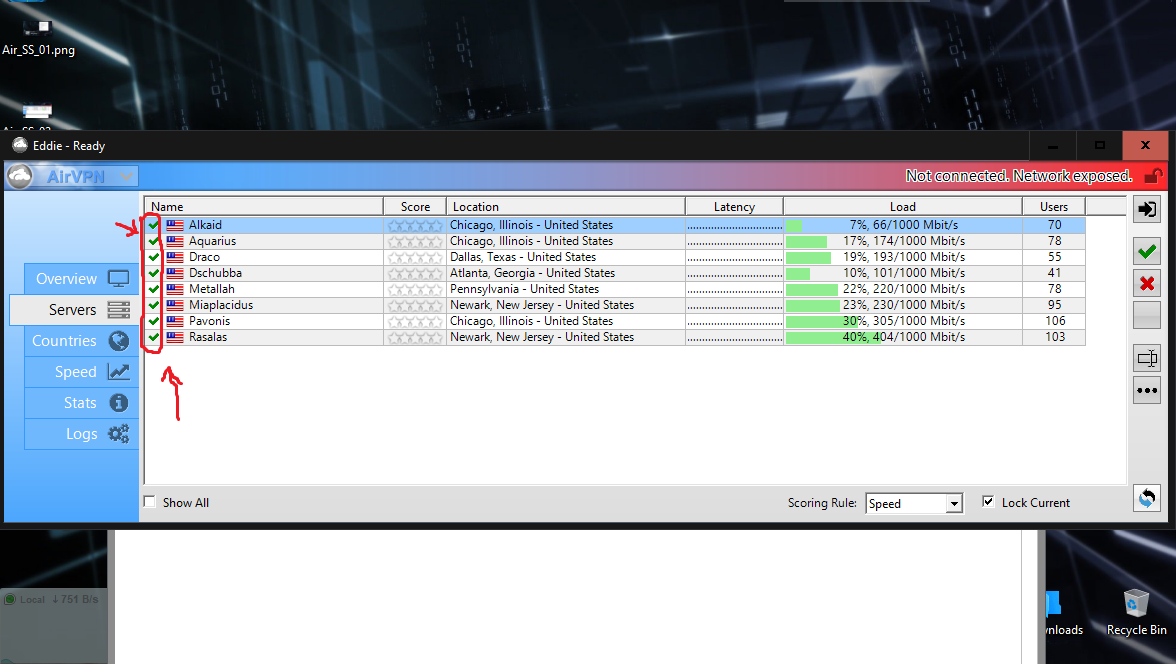Click the green check next to Miaplacidus
The height and width of the screenshot is (664, 1176).
[x=154, y=305]
